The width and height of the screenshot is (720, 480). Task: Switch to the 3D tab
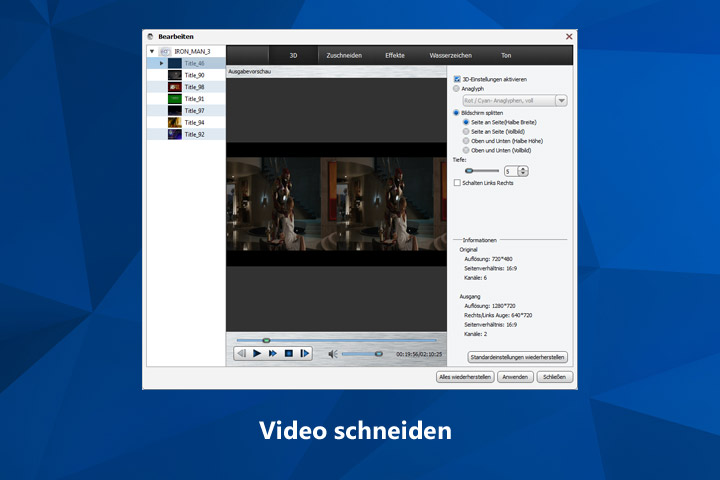[293, 55]
